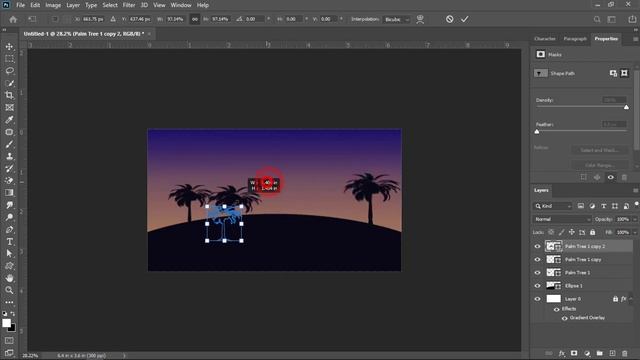This screenshot has height=360, width=640.
Task: Click the Feather slider handle
Action: click(537, 131)
